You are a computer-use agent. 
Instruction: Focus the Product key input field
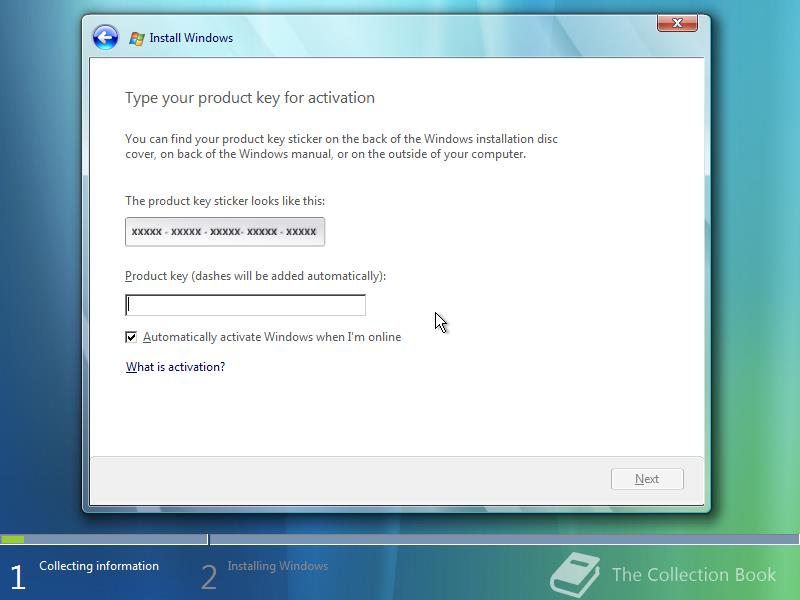coord(245,305)
